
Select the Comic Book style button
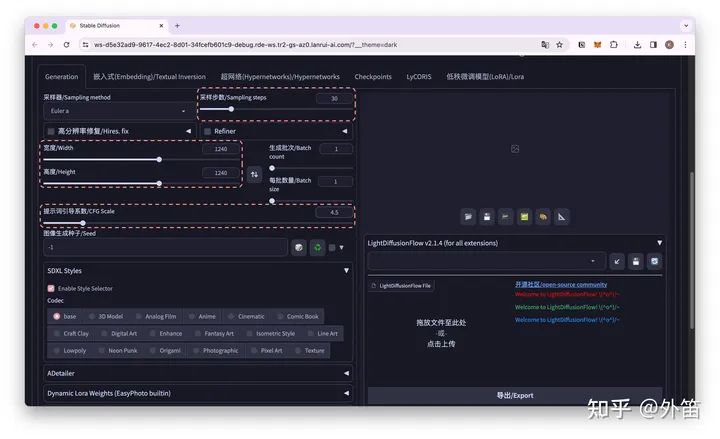point(298,316)
